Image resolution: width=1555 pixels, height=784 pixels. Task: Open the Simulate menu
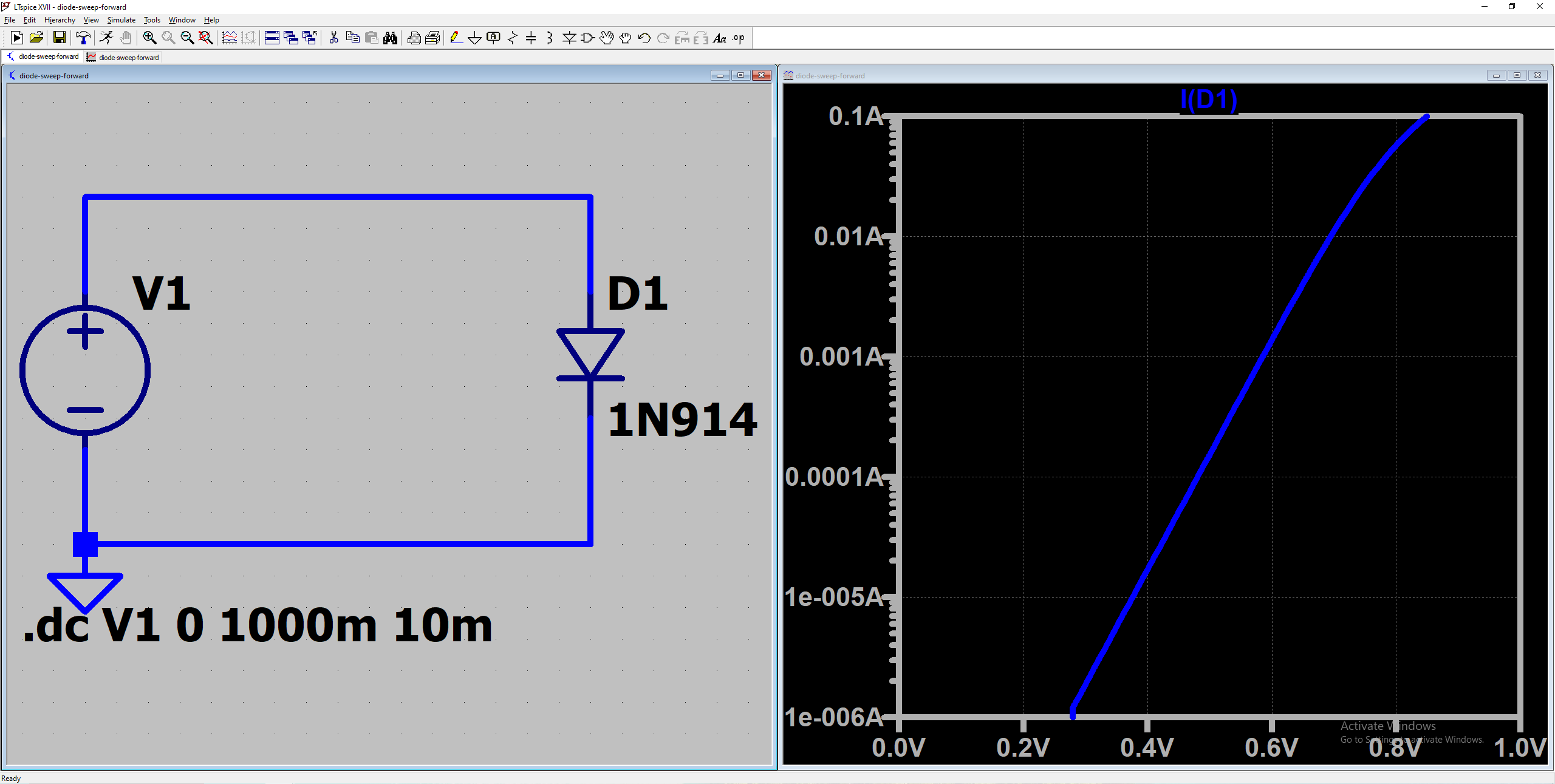point(121,20)
